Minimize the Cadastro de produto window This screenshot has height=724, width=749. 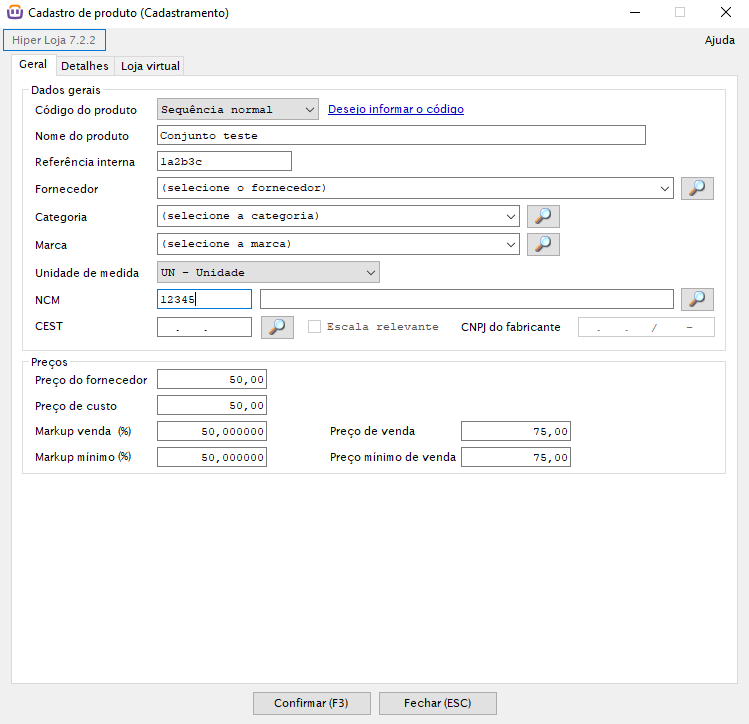click(635, 12)
